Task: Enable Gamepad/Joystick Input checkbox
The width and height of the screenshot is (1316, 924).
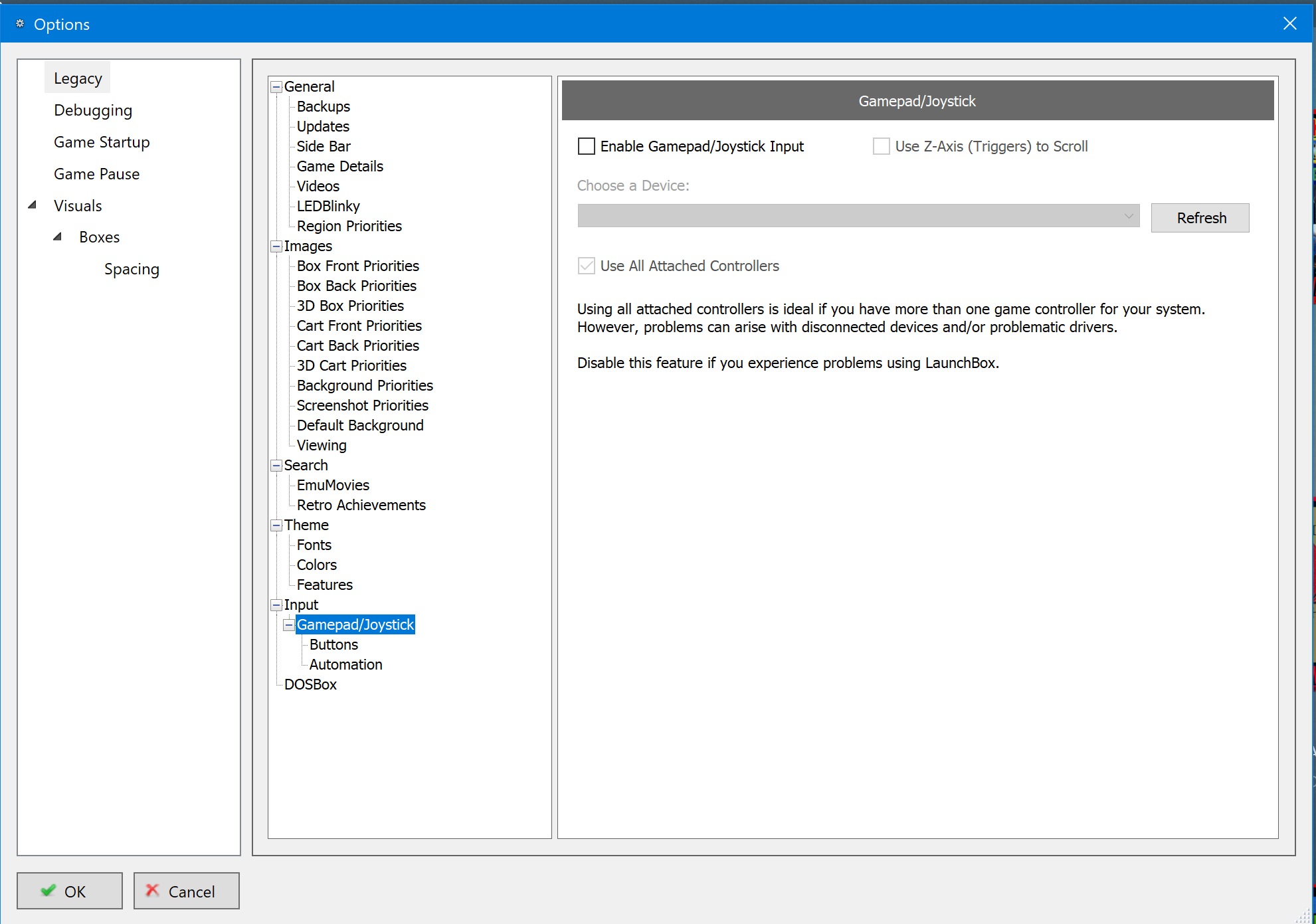Action: point(587,146)
